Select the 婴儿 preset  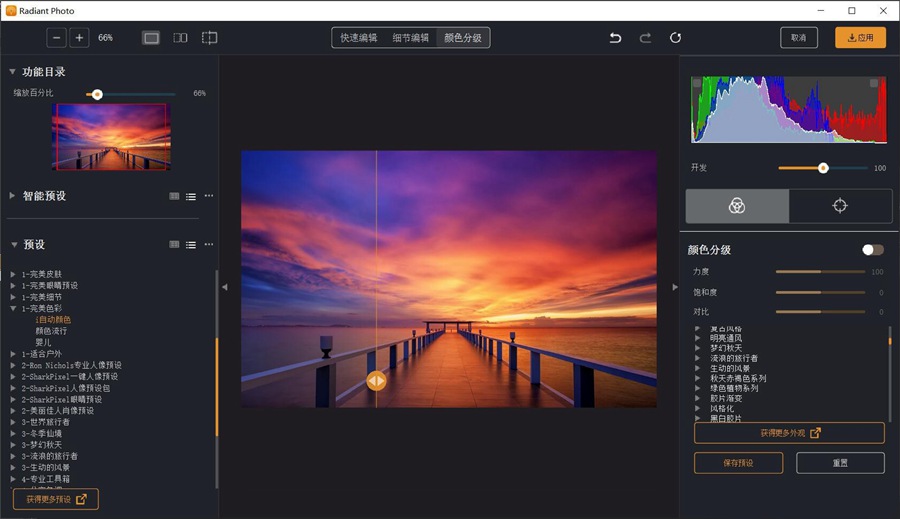(43, 342)
